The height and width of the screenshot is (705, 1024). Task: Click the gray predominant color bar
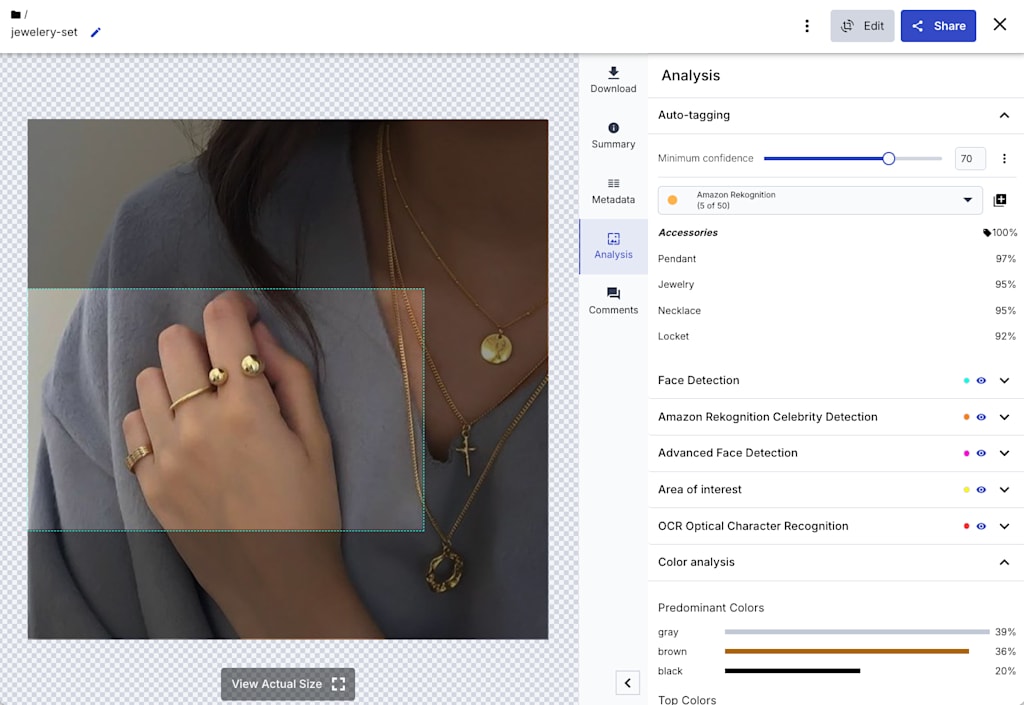[x=857, y=632]
